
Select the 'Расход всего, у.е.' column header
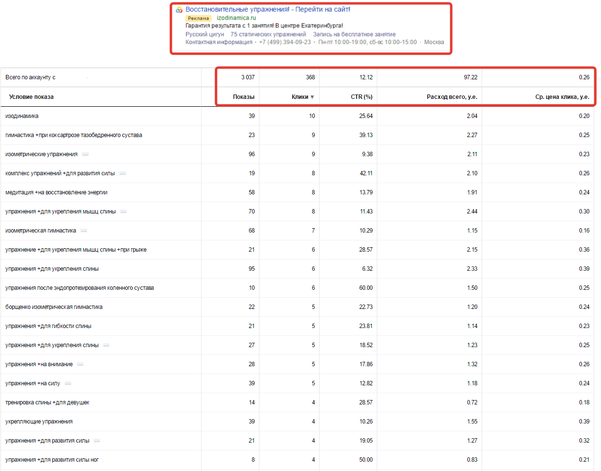click(x=452, y=97)
